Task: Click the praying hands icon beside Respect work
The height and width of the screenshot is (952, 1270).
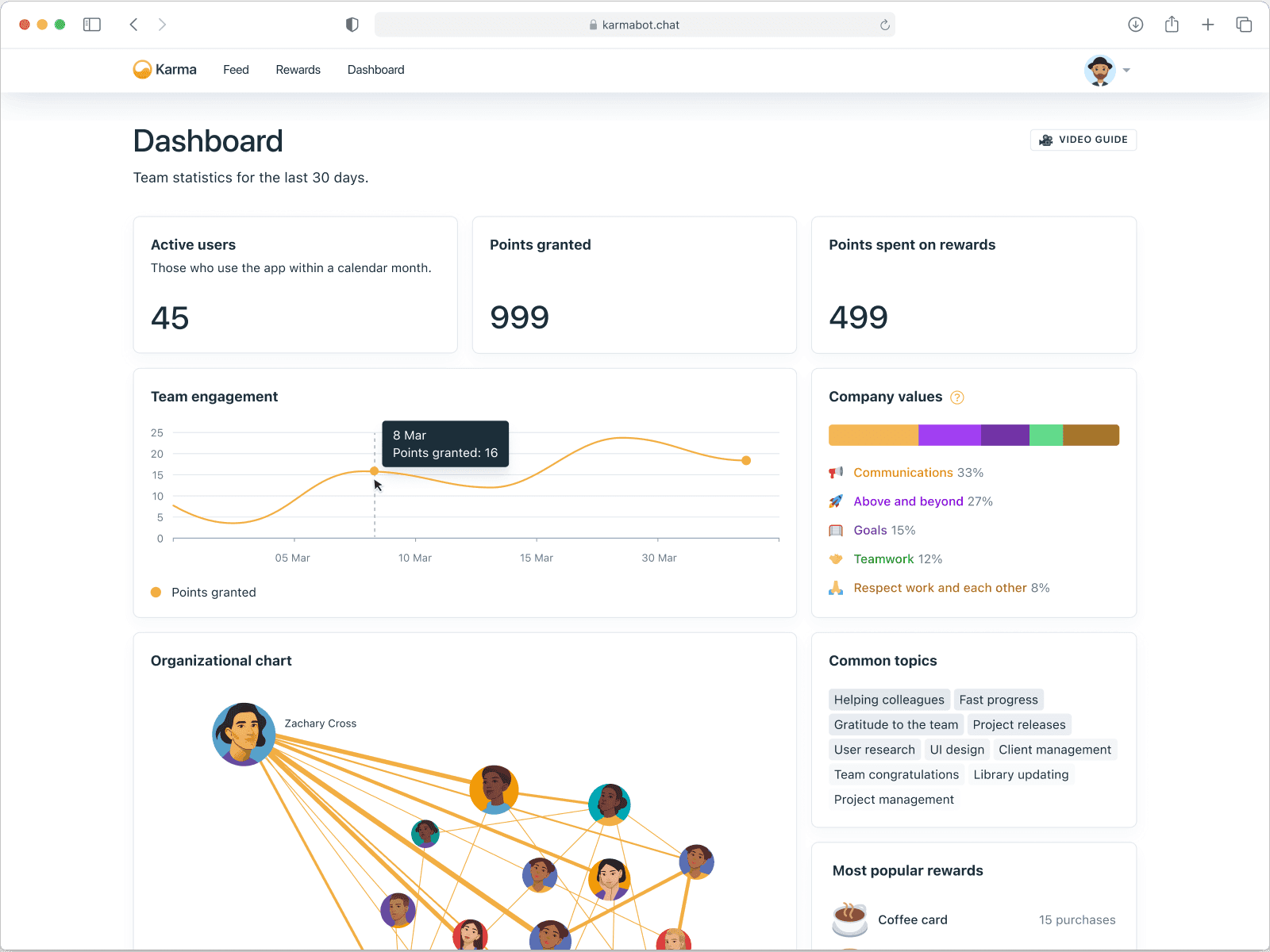Action: pyautogui.click(x=836, y=588)
